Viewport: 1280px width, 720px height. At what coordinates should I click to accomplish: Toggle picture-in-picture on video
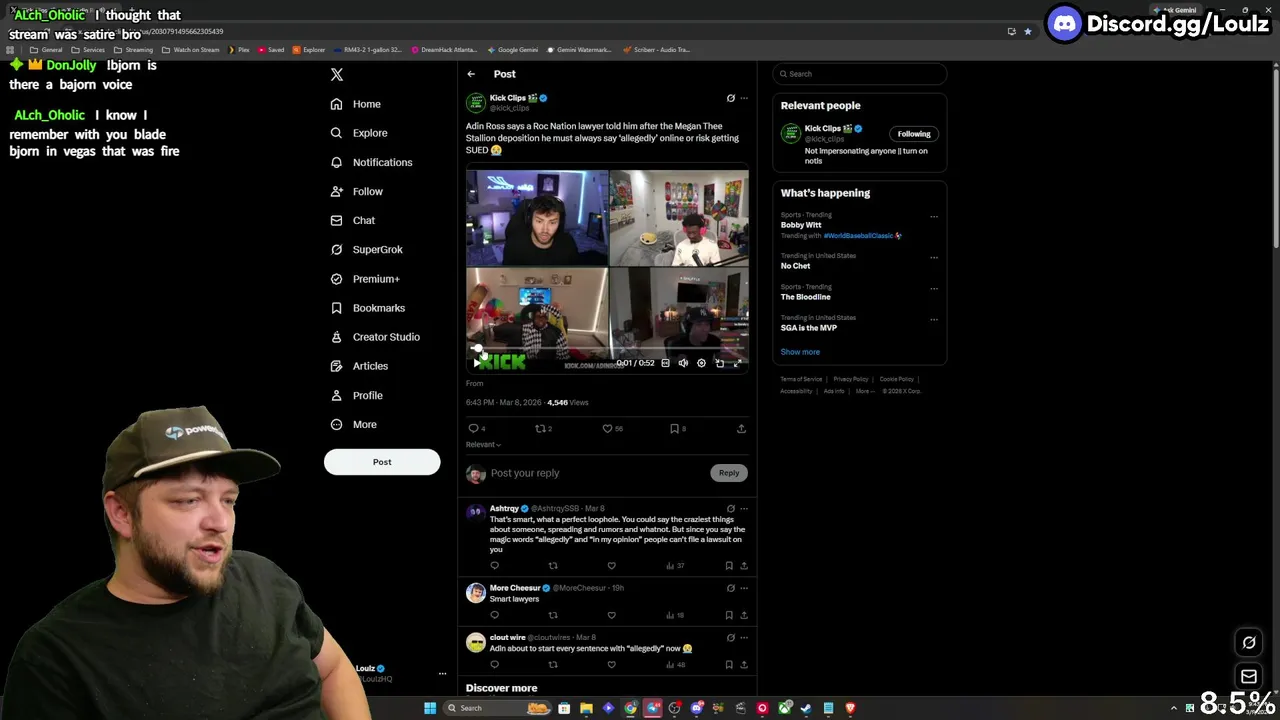pos(719,363)
